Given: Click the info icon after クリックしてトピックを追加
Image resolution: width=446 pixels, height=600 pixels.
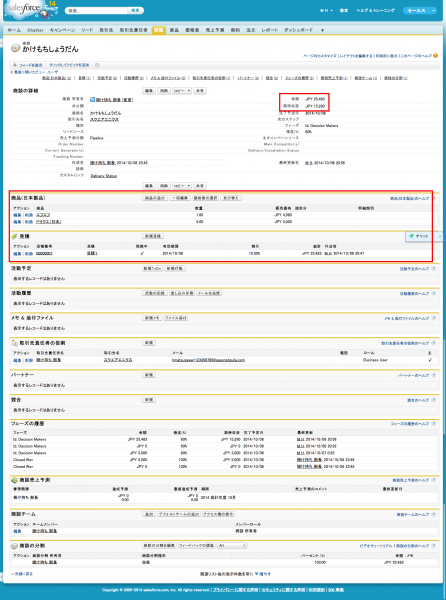Looking at the screenshot, I should tap(97, 65).
